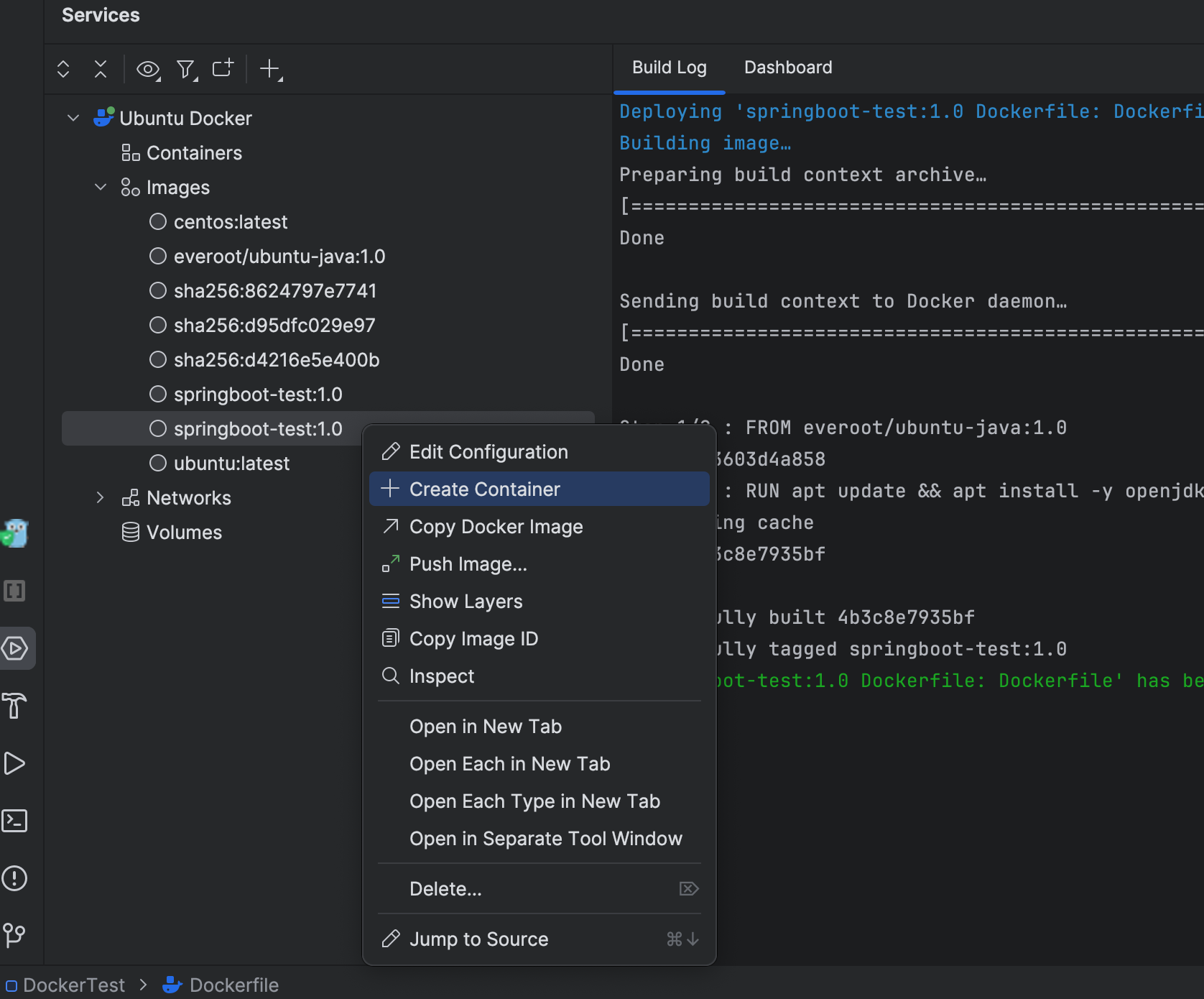Choose Copy Docker Image menu entry
This screenshot has height=999, width=1204.
pyautogui.click(x=539, y=526)
